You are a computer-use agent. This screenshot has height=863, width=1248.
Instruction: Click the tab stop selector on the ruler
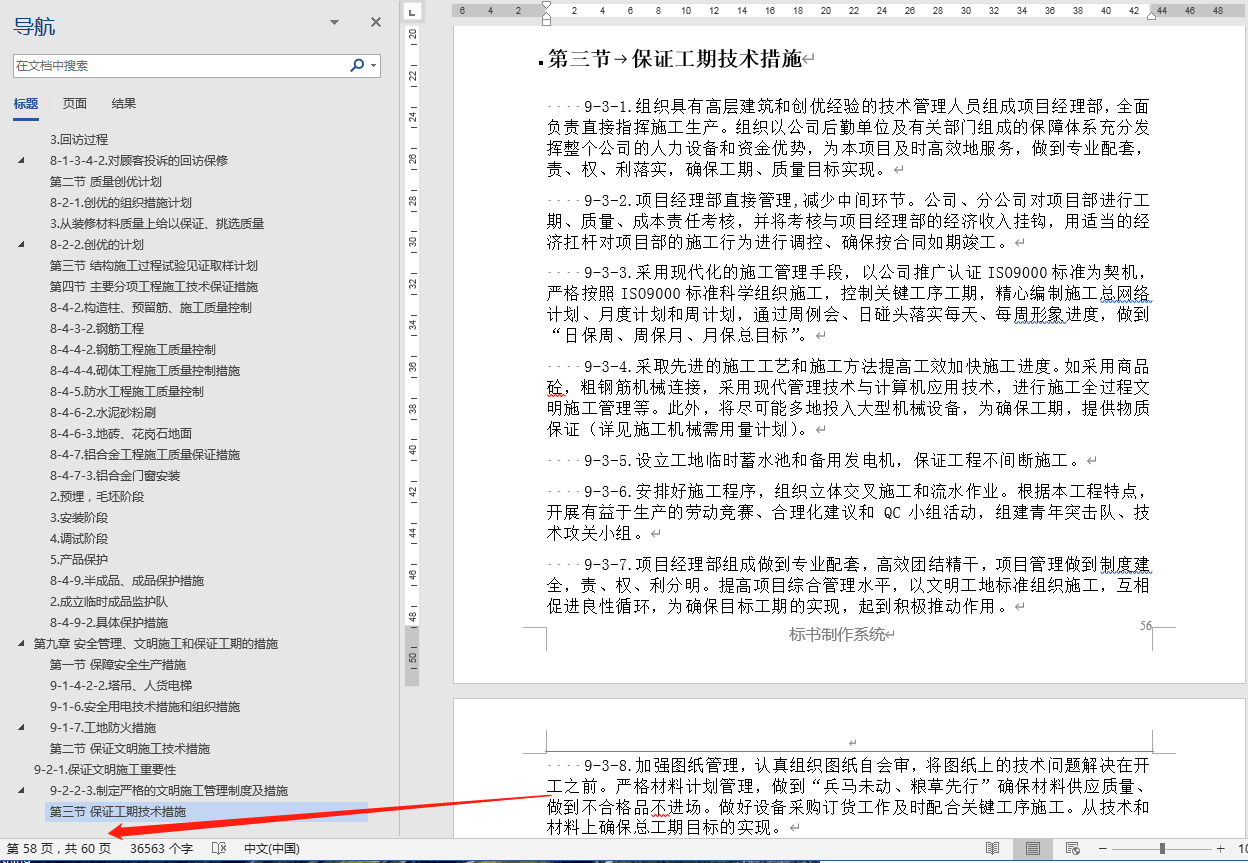(x=411, y=12)
